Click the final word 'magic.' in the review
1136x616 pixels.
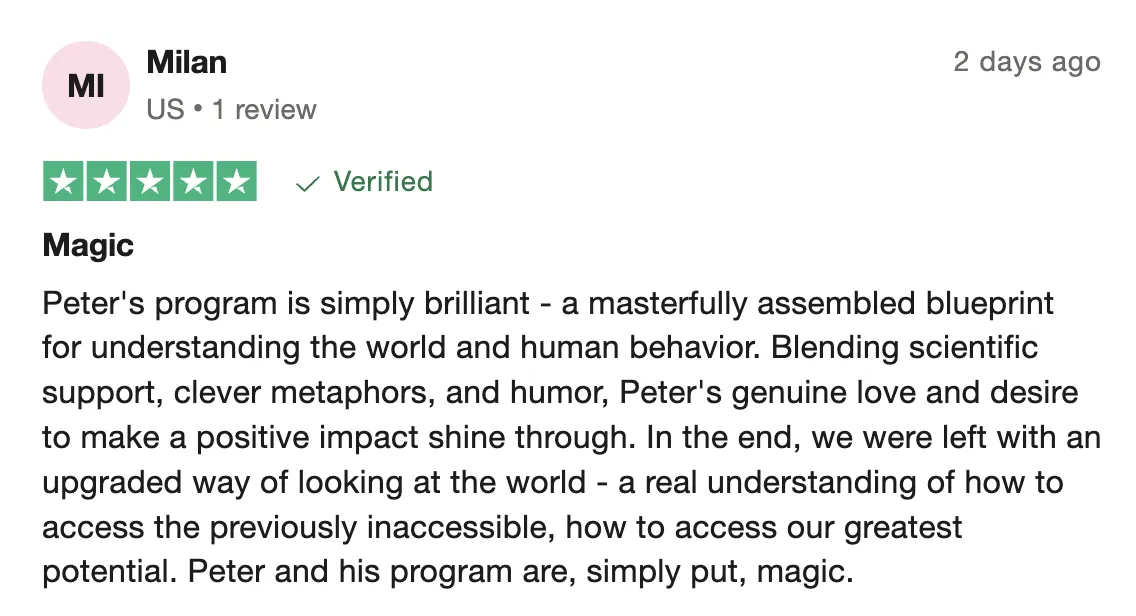coord(805,573)
